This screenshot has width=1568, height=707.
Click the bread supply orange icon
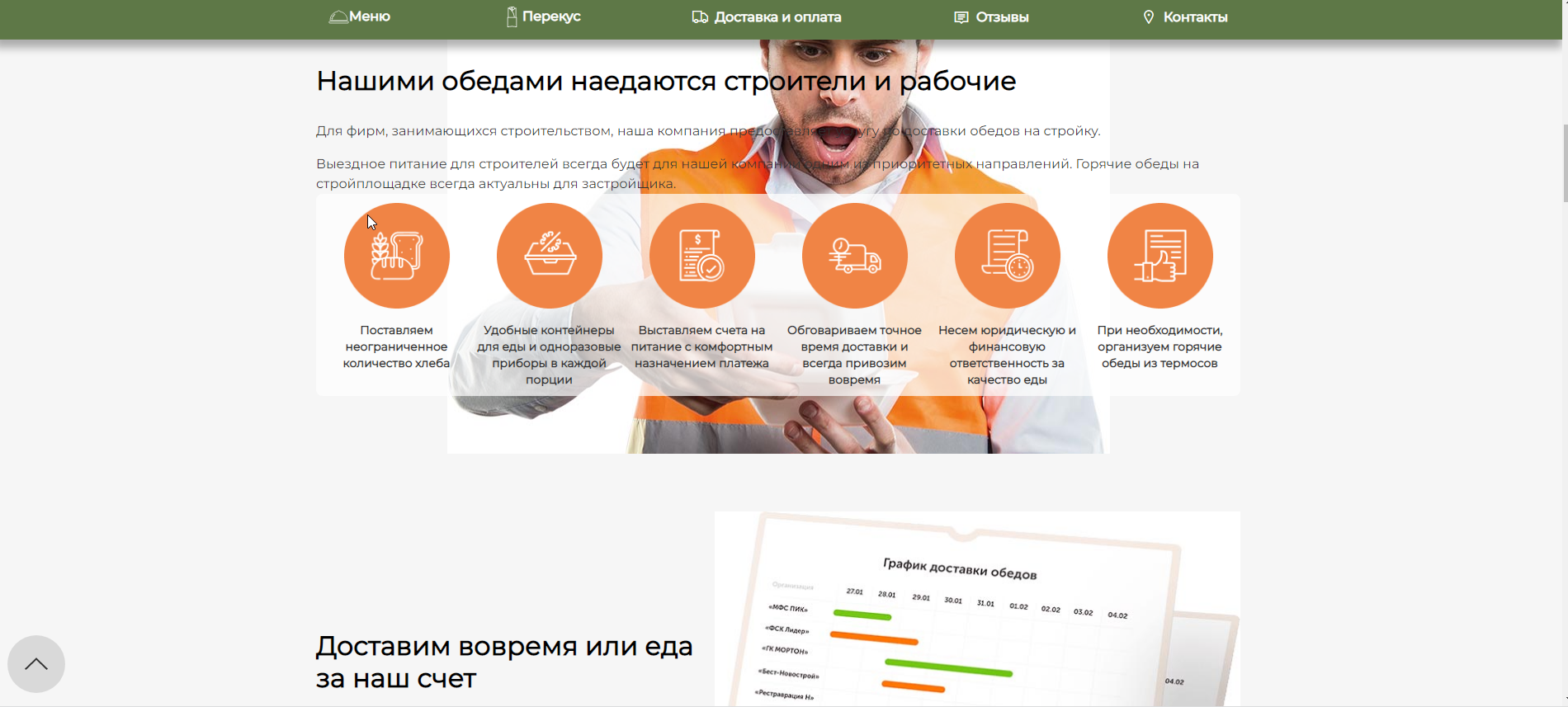point(396,256)
